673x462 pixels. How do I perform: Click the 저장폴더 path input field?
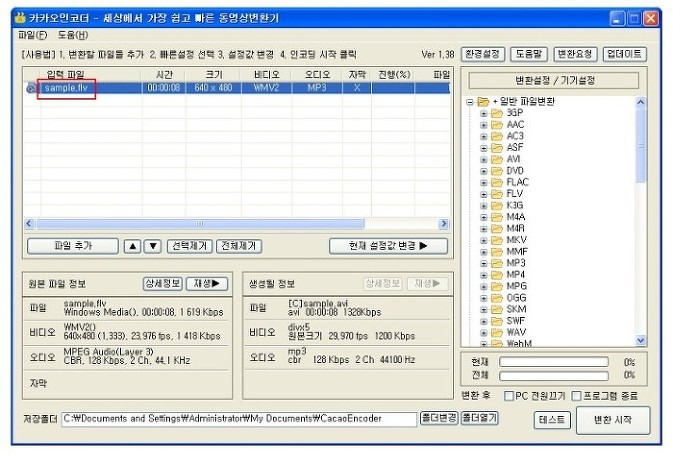[239, 419]
